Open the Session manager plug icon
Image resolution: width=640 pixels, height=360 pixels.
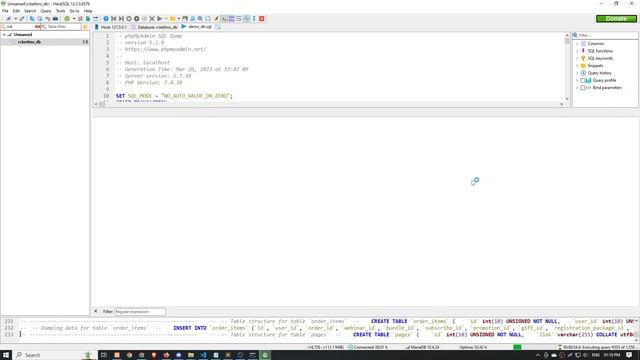[x=8, y=19]
